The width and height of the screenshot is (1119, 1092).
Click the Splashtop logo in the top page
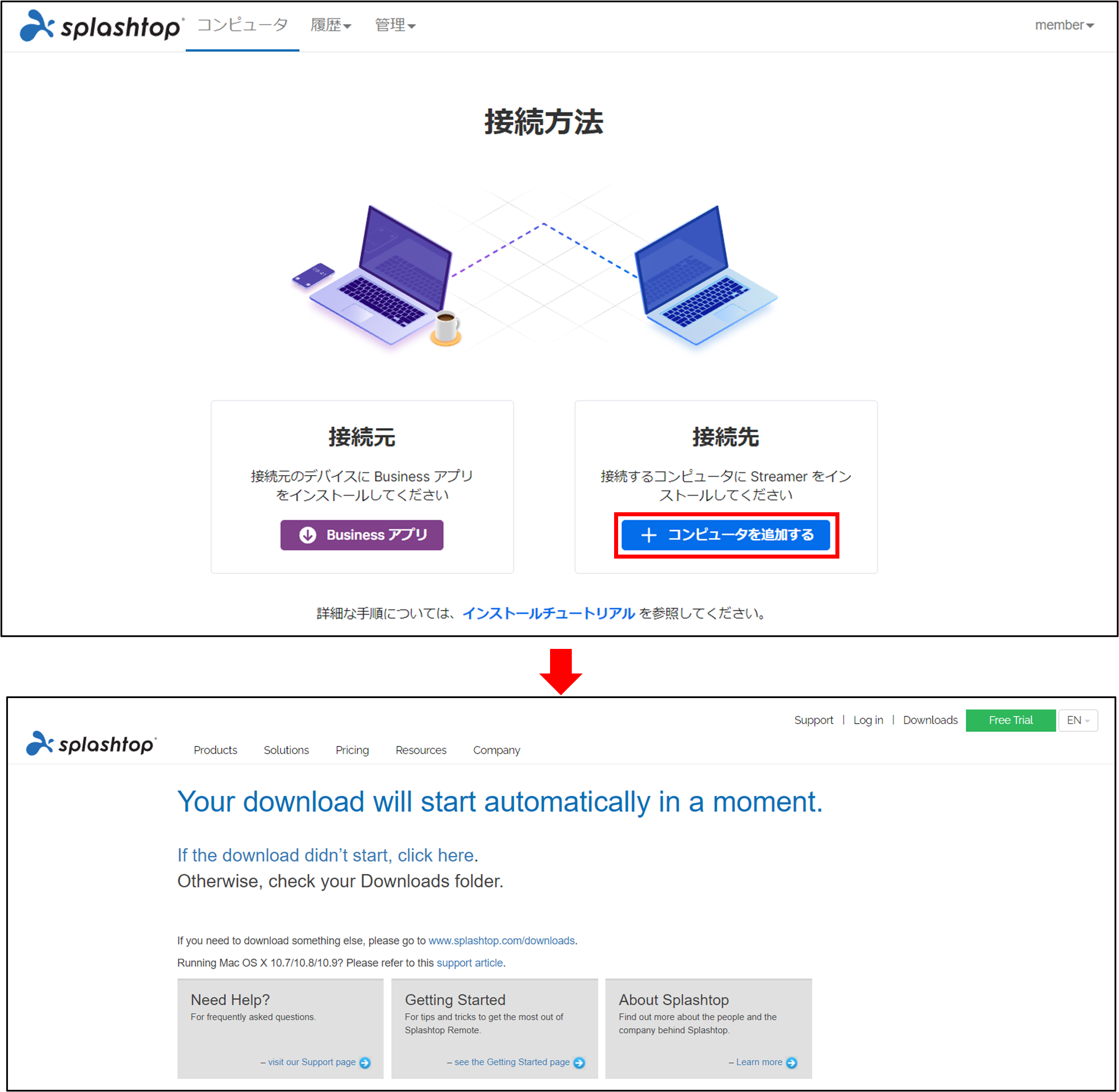tap(102, 26)
